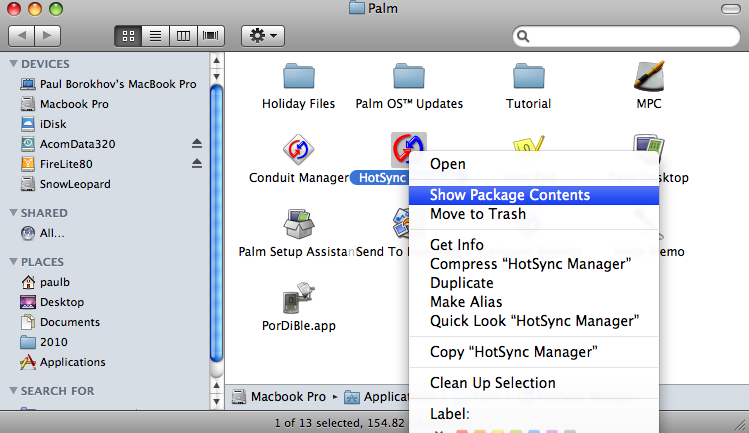Select the AcomData320 drive
749x433 pixels.
[68, 144]
